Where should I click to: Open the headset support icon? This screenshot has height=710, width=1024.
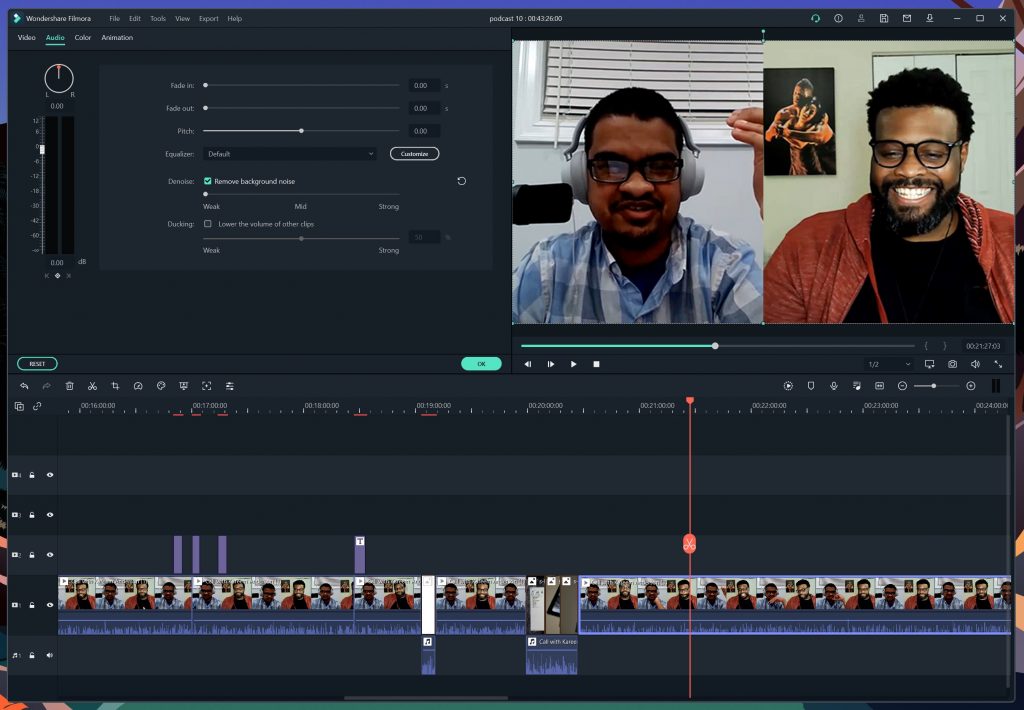(816, 18)
